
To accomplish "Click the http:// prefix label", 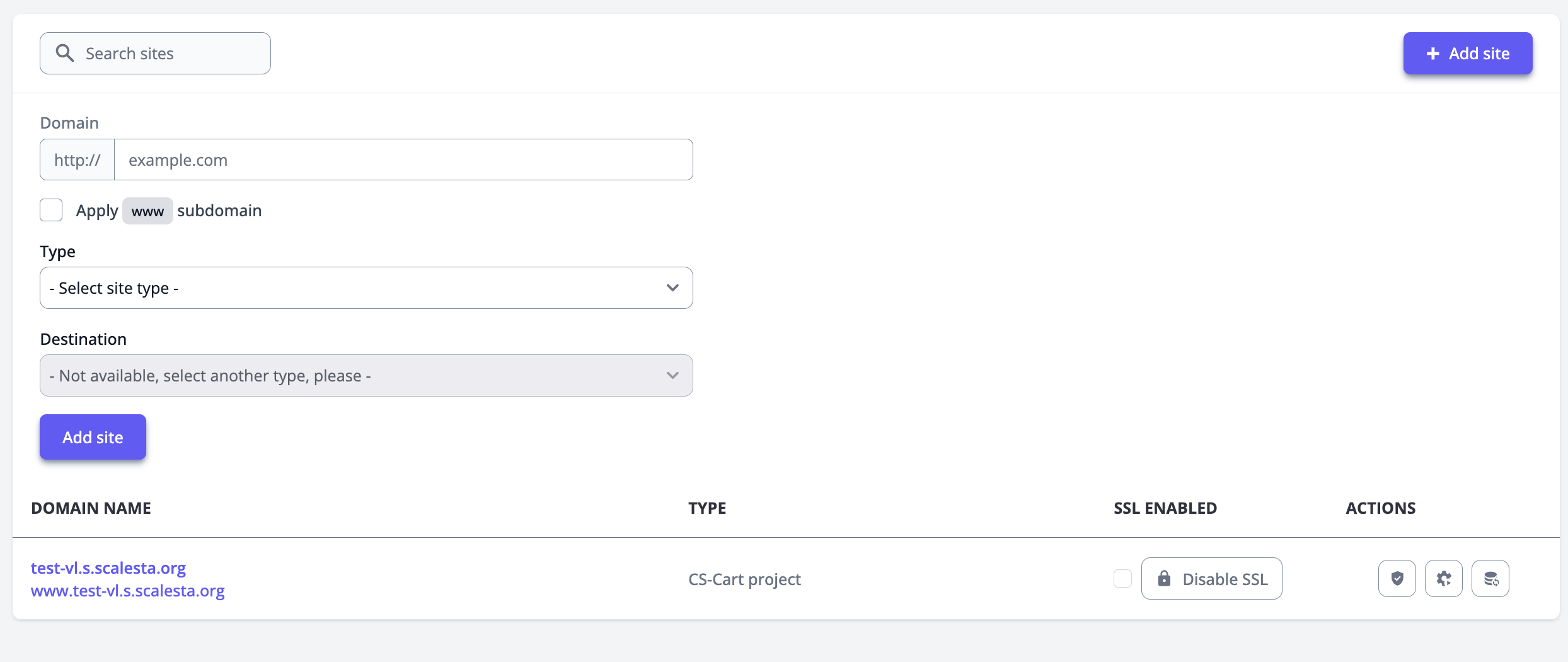I will coord(77,160).
